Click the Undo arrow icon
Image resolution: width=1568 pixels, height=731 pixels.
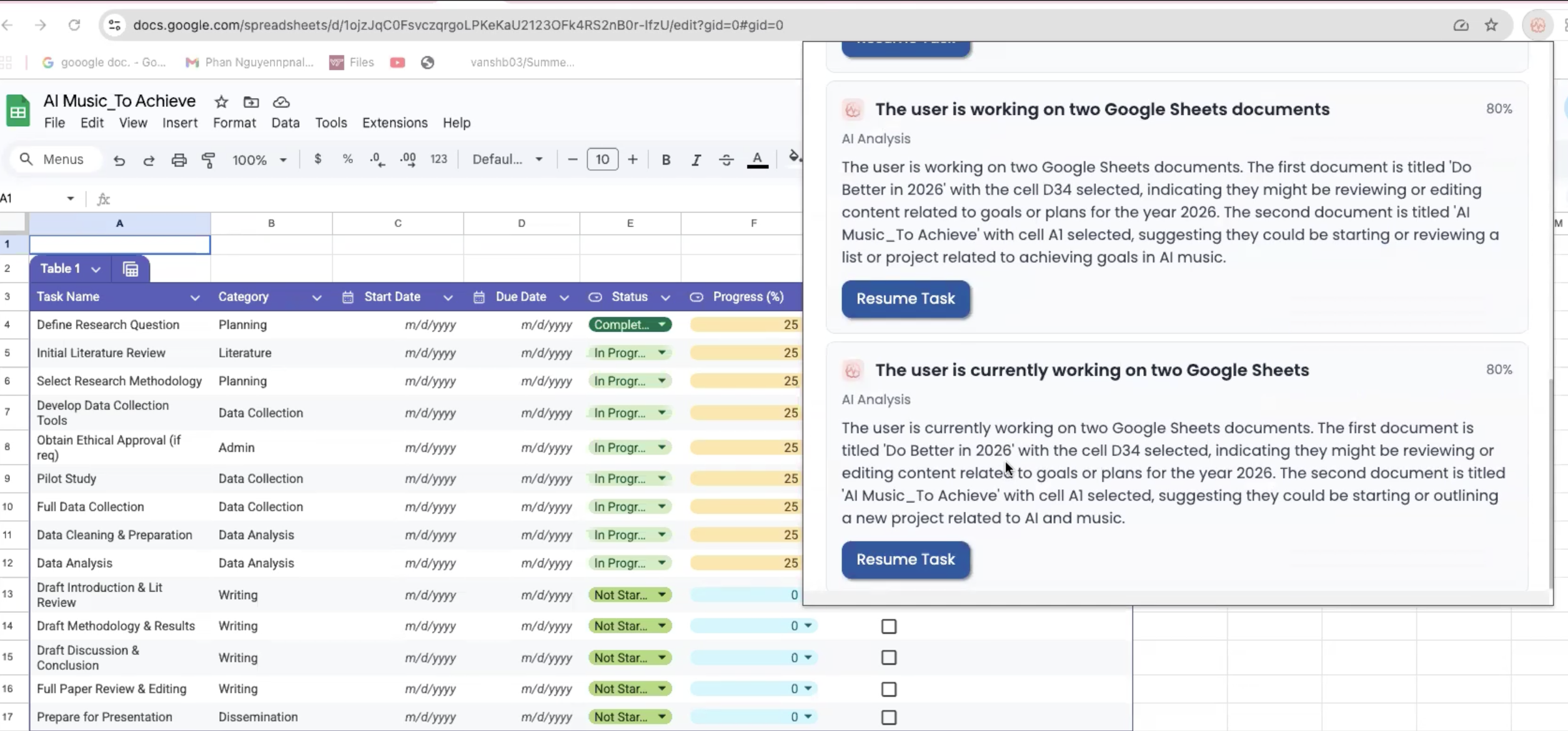[119, 160]
